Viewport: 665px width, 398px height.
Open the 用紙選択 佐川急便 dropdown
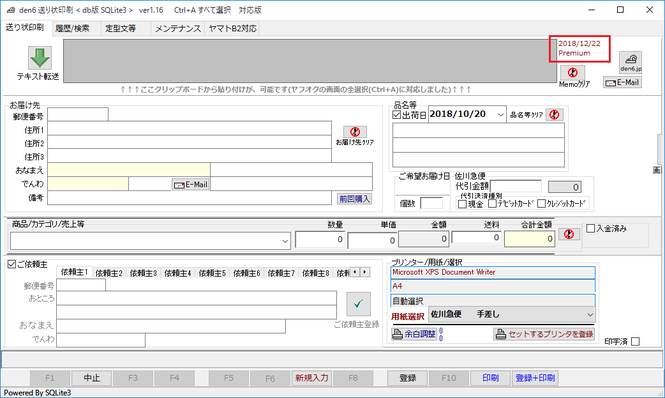590,315
